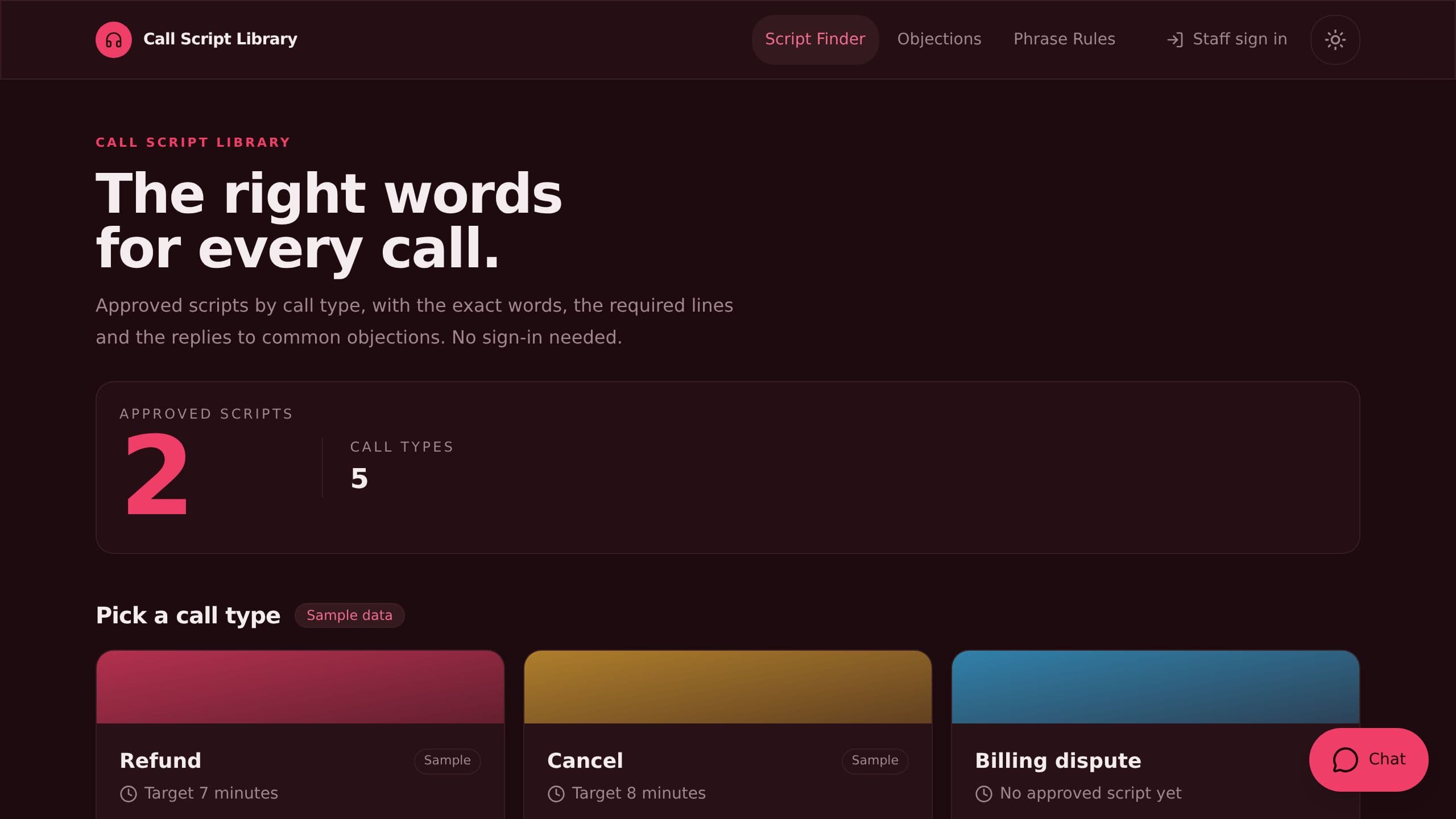The height and width of the screenshot is (819, 1456).
Task: Click the sign-in arrow icon
Action: tap(1174, 40)
